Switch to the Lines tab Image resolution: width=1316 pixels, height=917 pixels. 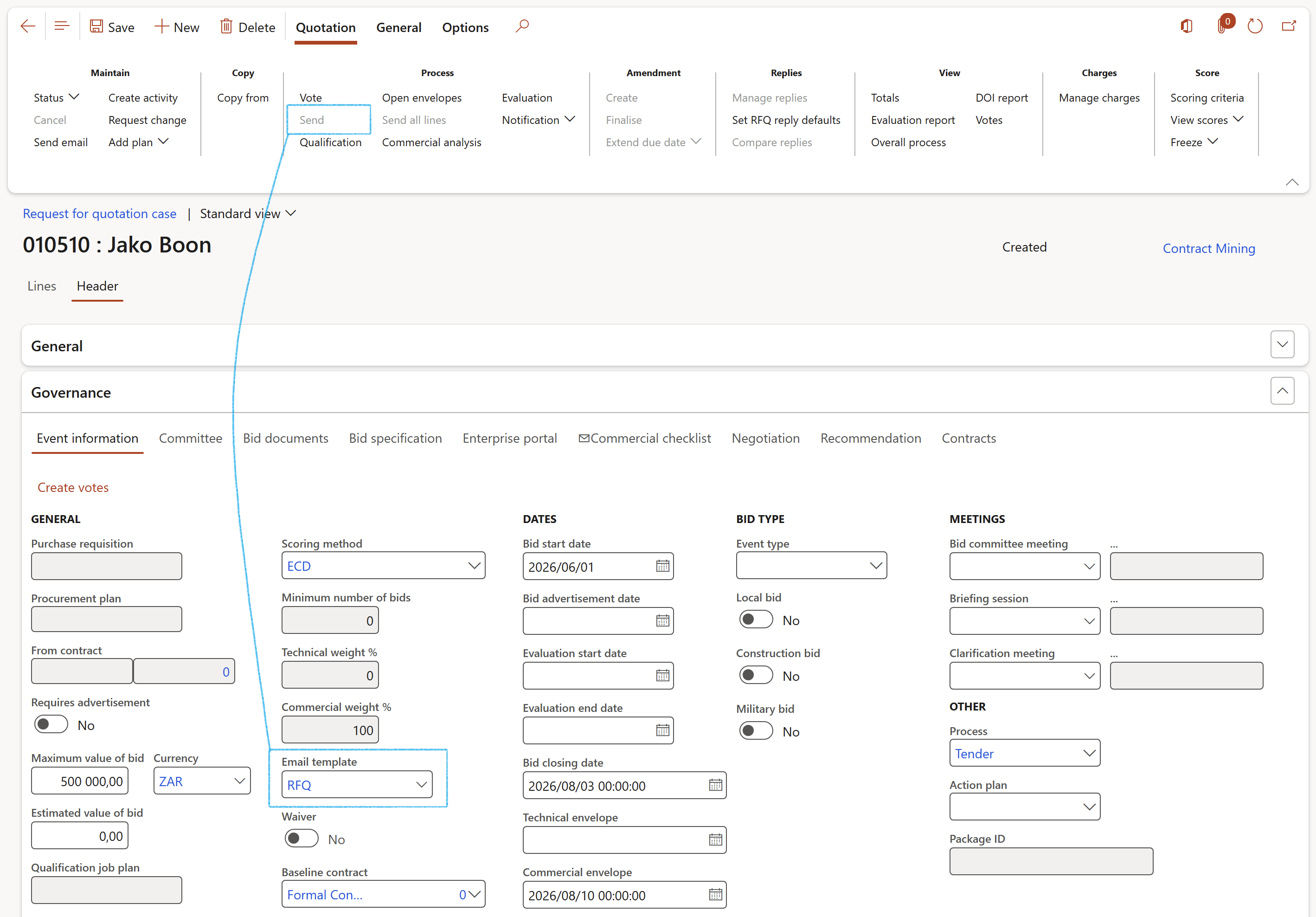coord(42,285)
